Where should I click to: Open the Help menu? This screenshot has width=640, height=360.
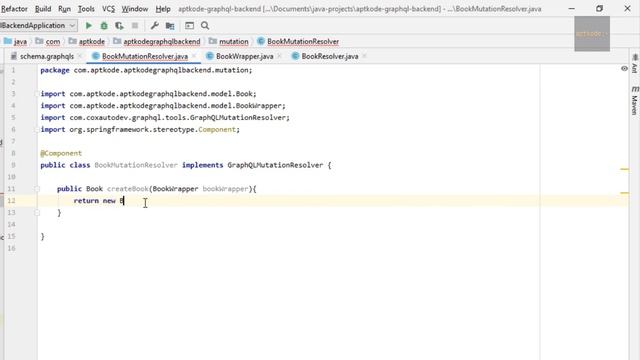[x=163, y=9]
